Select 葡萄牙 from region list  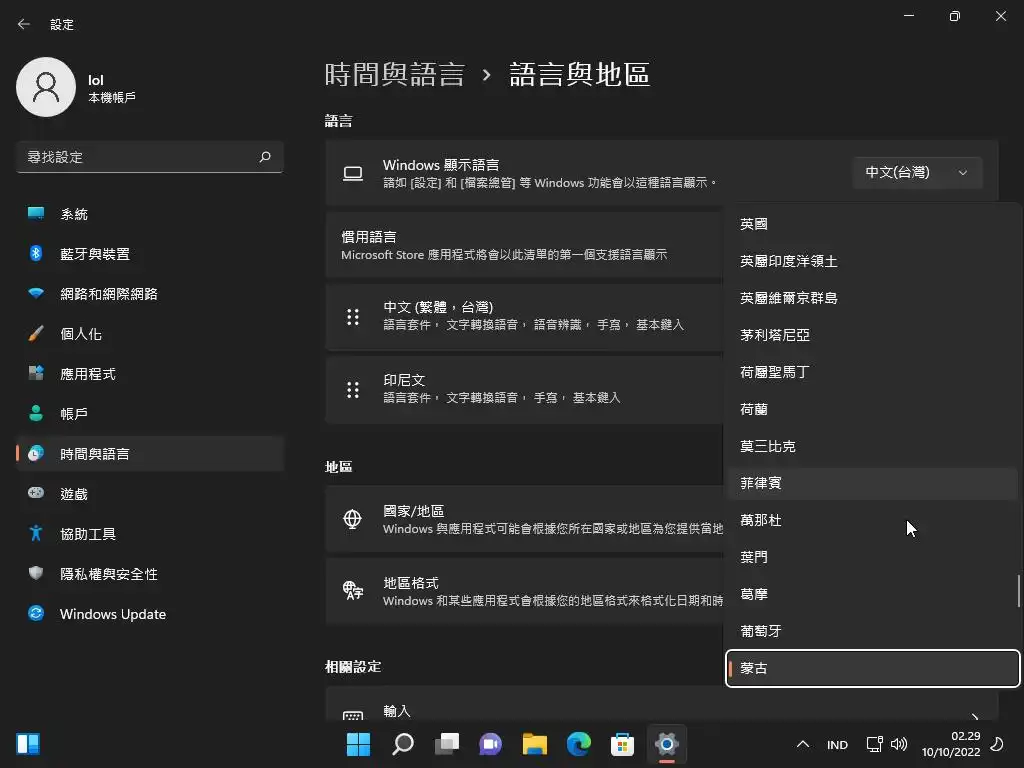[872, 632]
